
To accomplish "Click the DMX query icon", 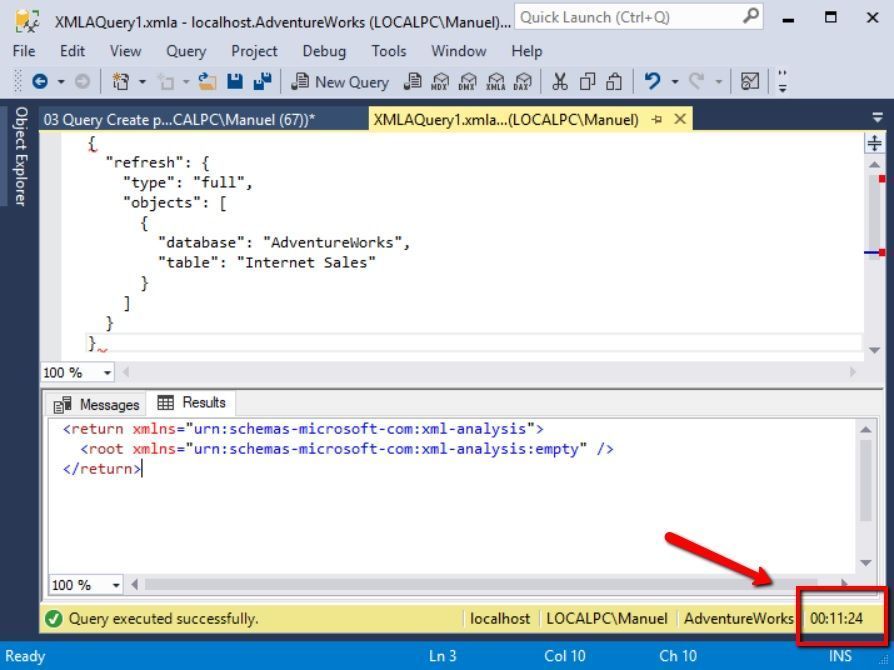I will click(468, 82).
